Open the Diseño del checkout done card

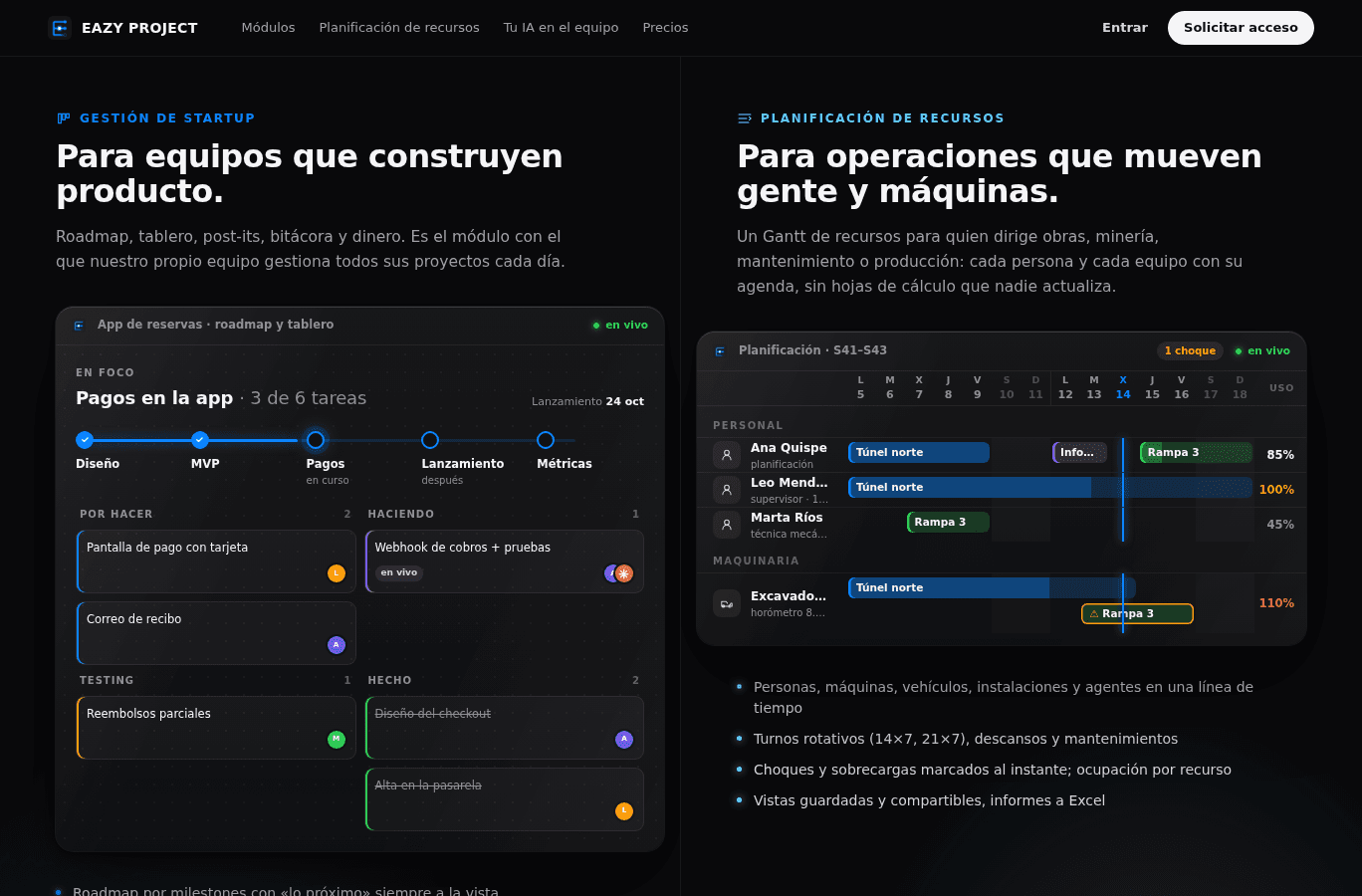coord(505,728)
